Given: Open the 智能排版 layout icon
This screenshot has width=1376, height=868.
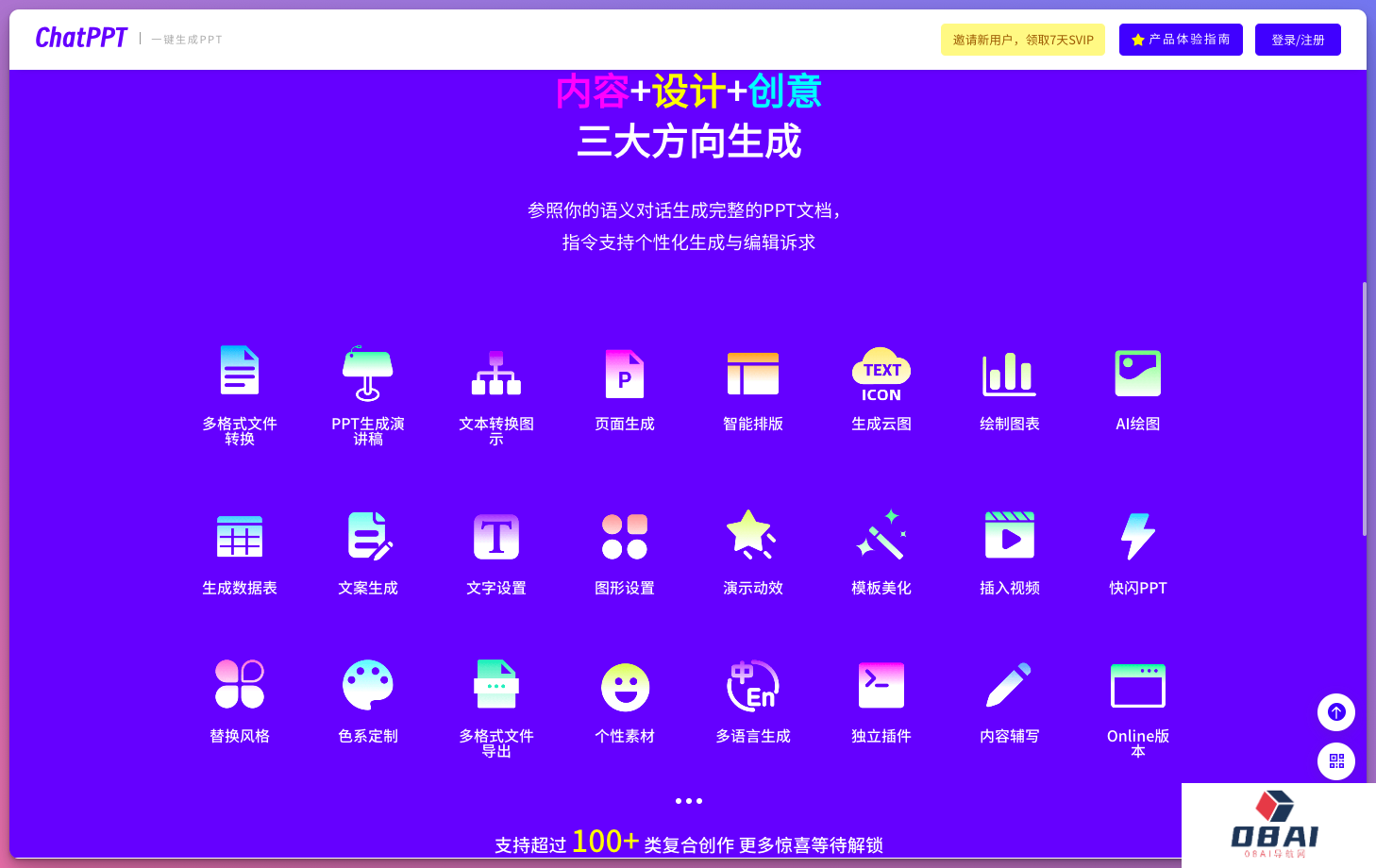Looking at the screenshot, I should pos(753,374).
